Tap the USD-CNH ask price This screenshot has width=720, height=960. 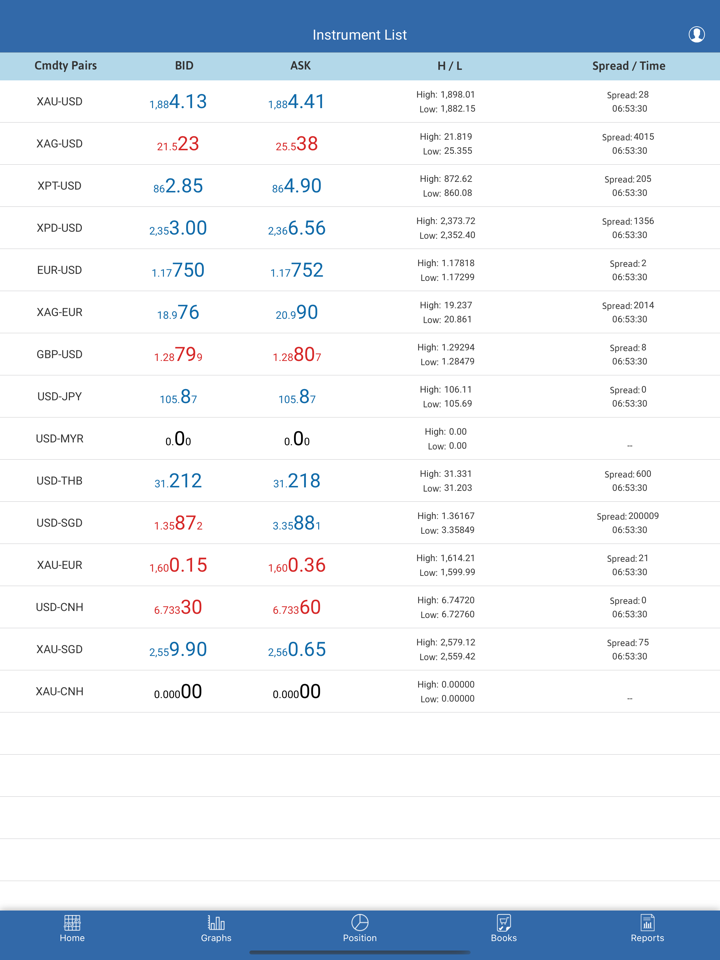coord(296,608)
